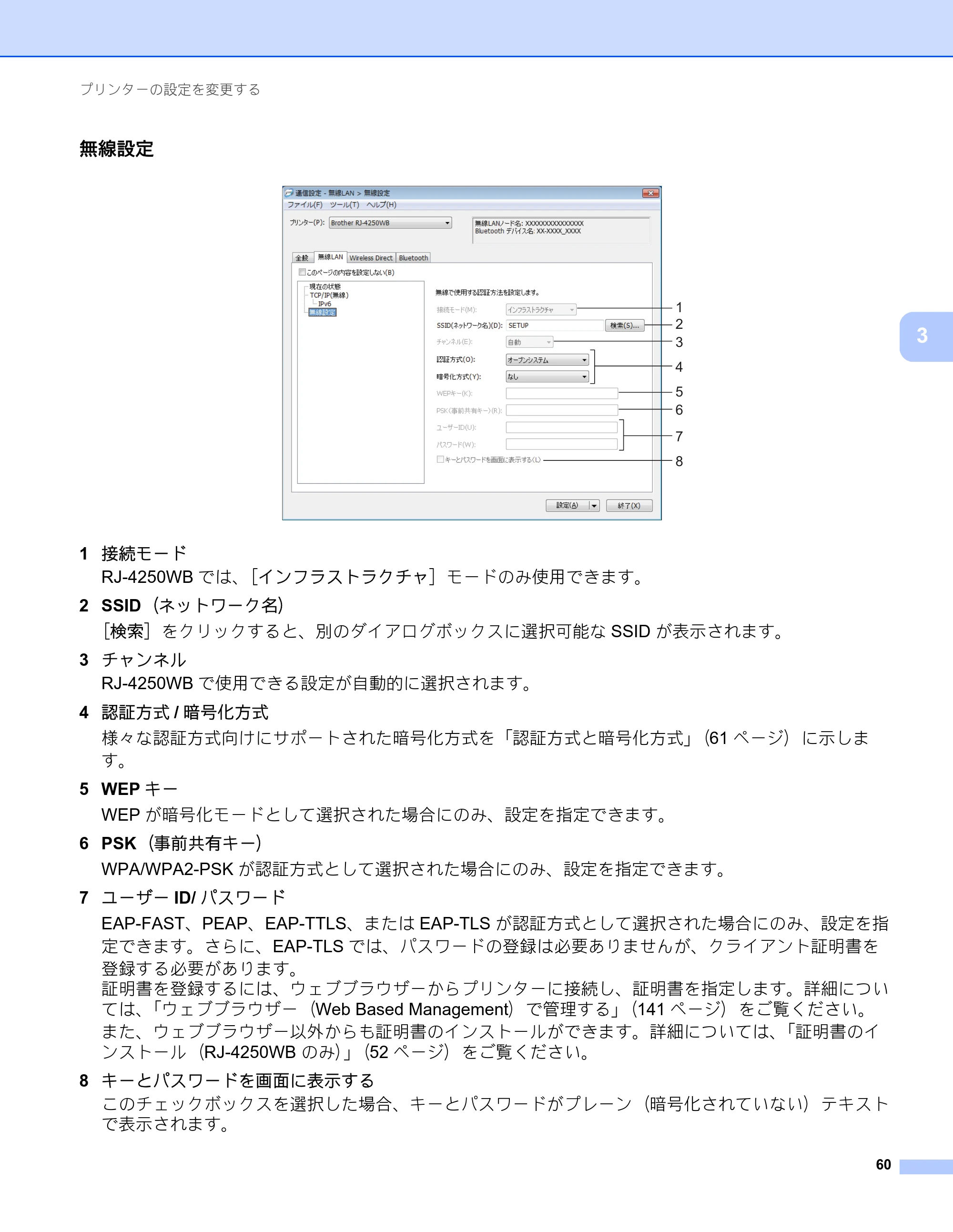
Task: Open the 認証方式 オープンシステム dropdown
Action: [547, 360]
